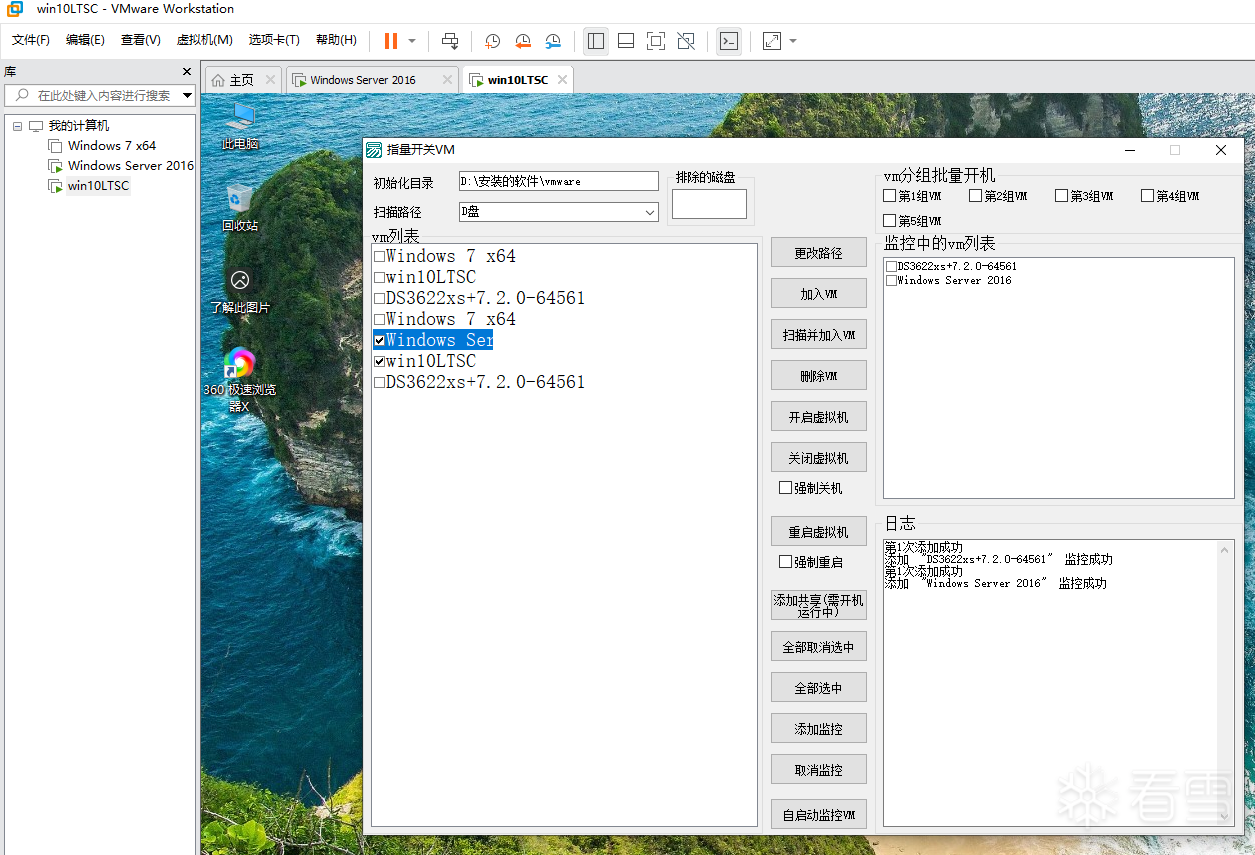Check the 强制关机 checkbox
Viewport: 1255px width, 855px height.
[x=786, y=488]
